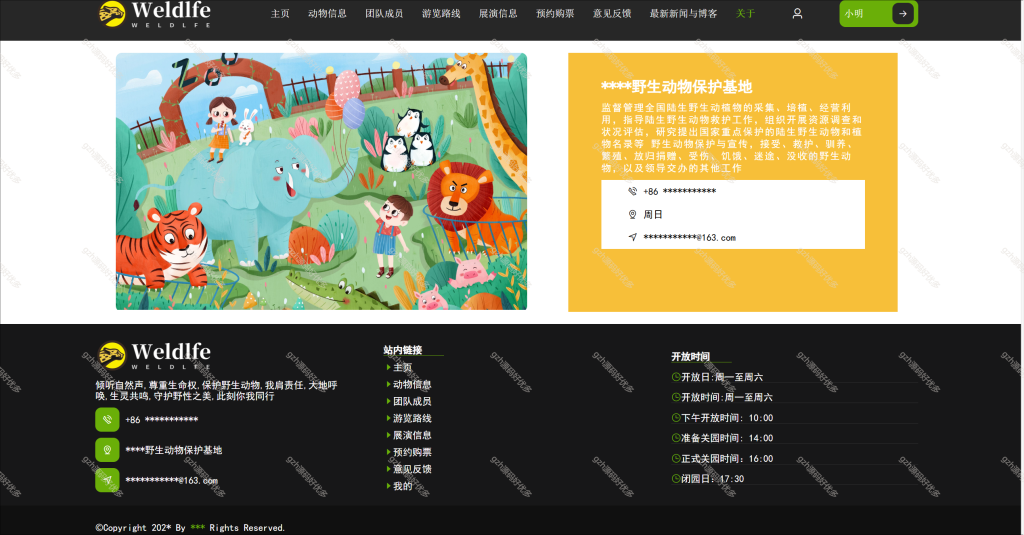Open the 意见反馈 link in footer
This screenshot has width=1024, height=535.
411,469
